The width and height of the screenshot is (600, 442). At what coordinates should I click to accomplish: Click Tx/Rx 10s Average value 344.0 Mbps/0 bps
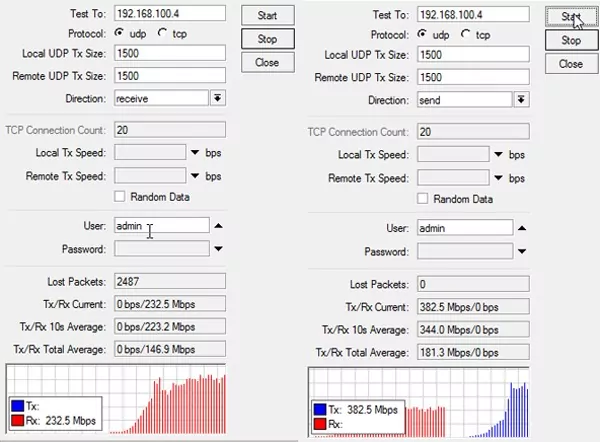click(x=473, y=329)
